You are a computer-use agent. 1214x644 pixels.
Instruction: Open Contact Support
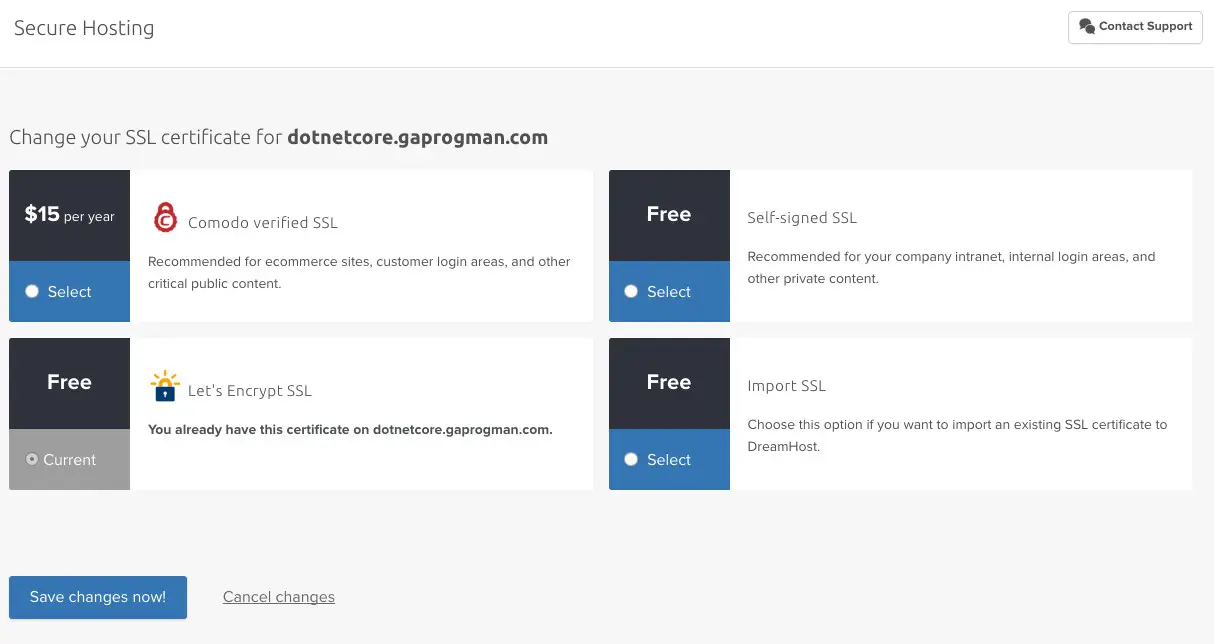1135,27
